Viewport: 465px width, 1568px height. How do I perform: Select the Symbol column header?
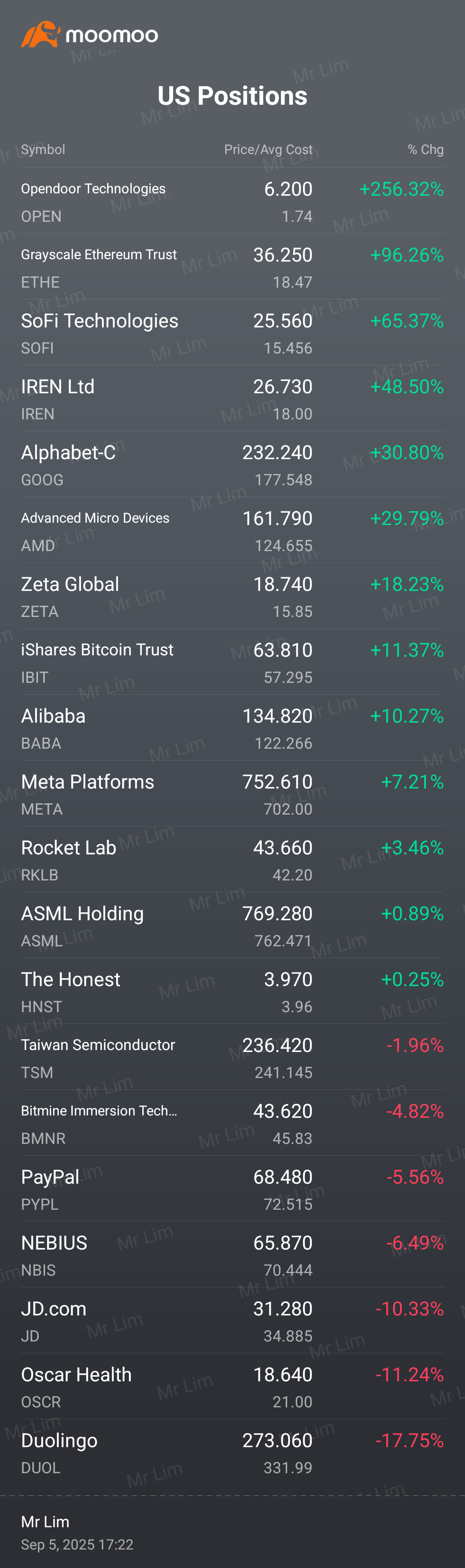tap(43, 150)
